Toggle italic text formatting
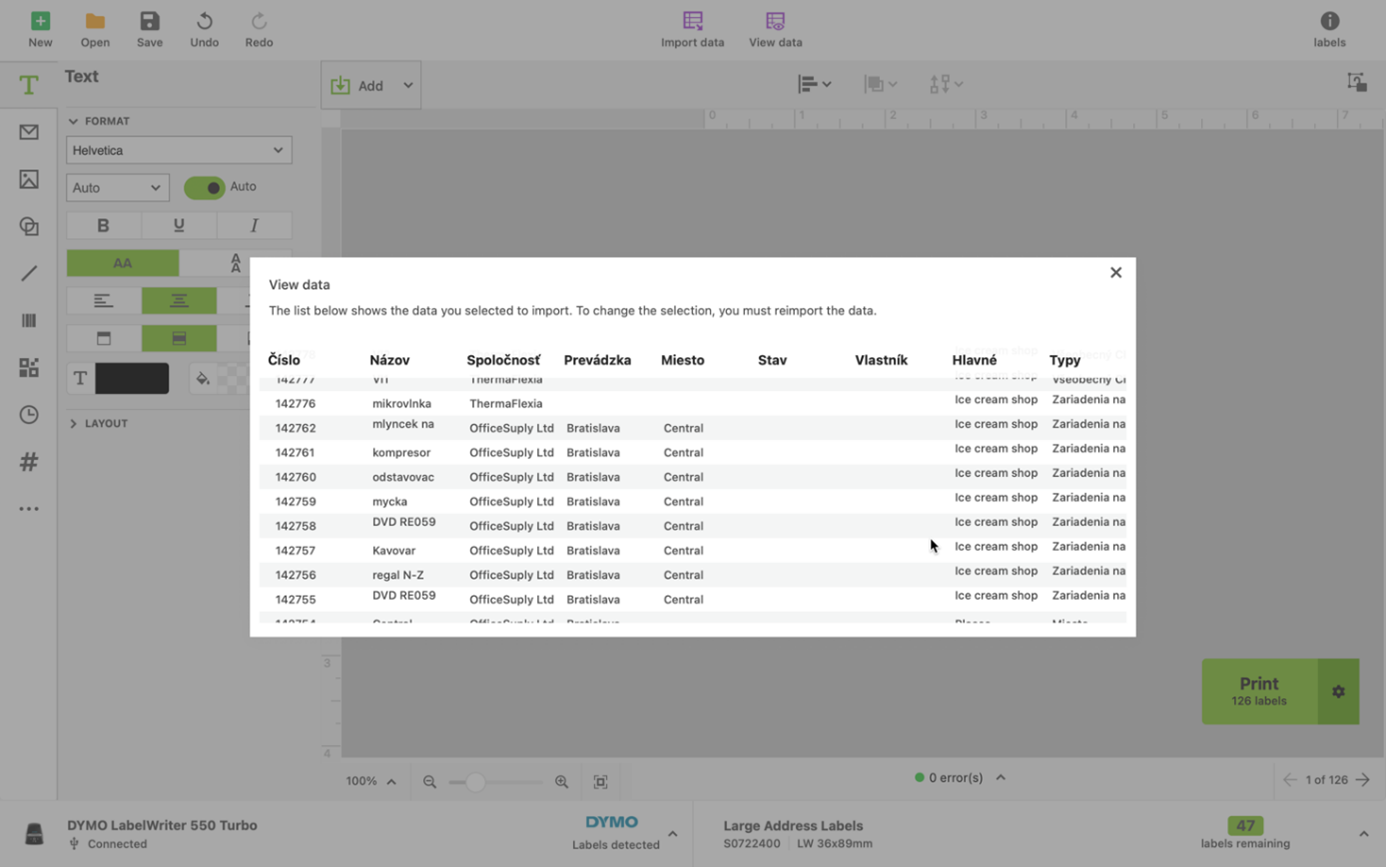1386x867 pixels. 254,226
